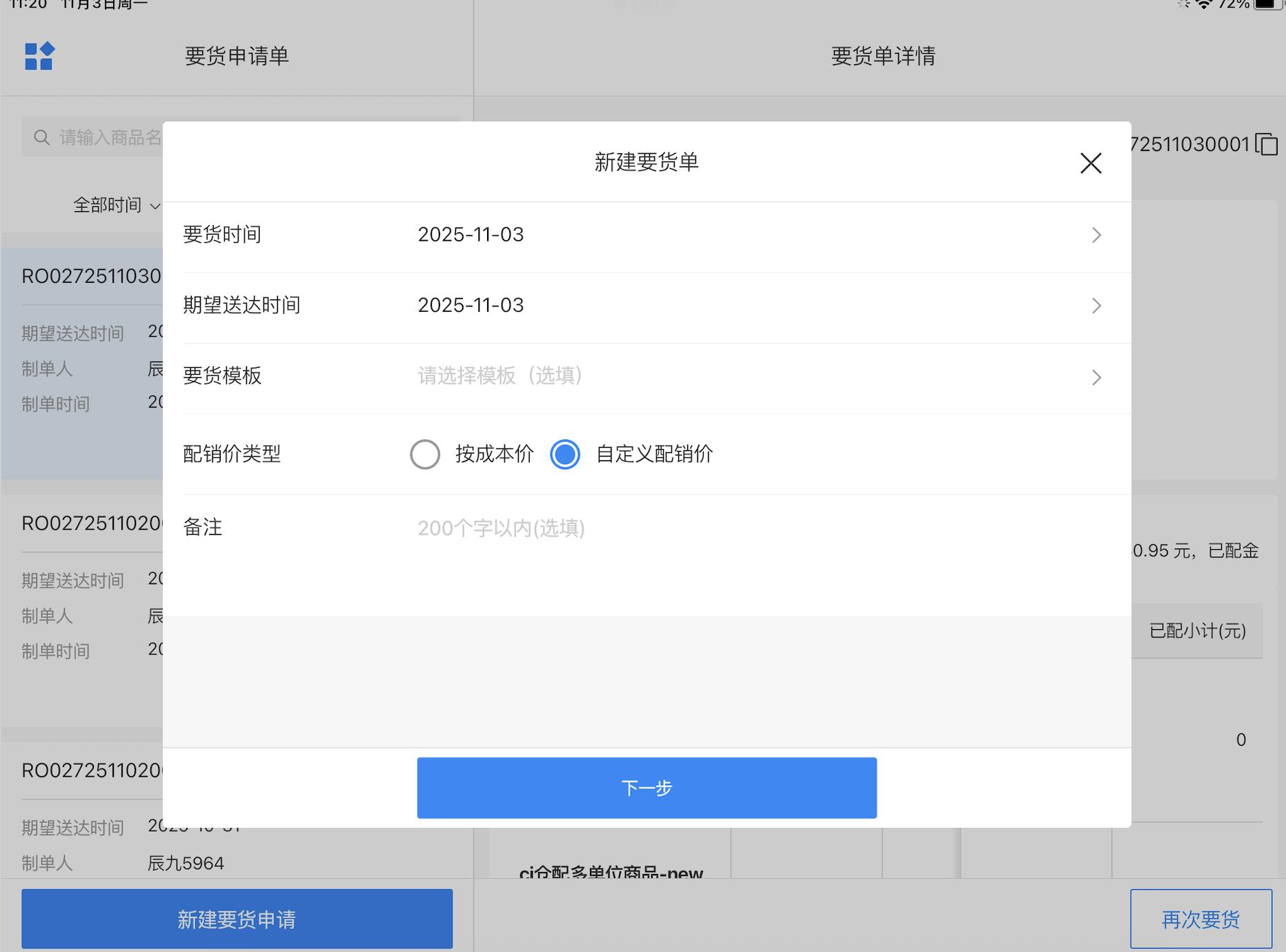Image resolution: width=1286 pixels, height=952 pixels.
Task: Close the 新建要货单 dialog
Action: pos(1090,163)
